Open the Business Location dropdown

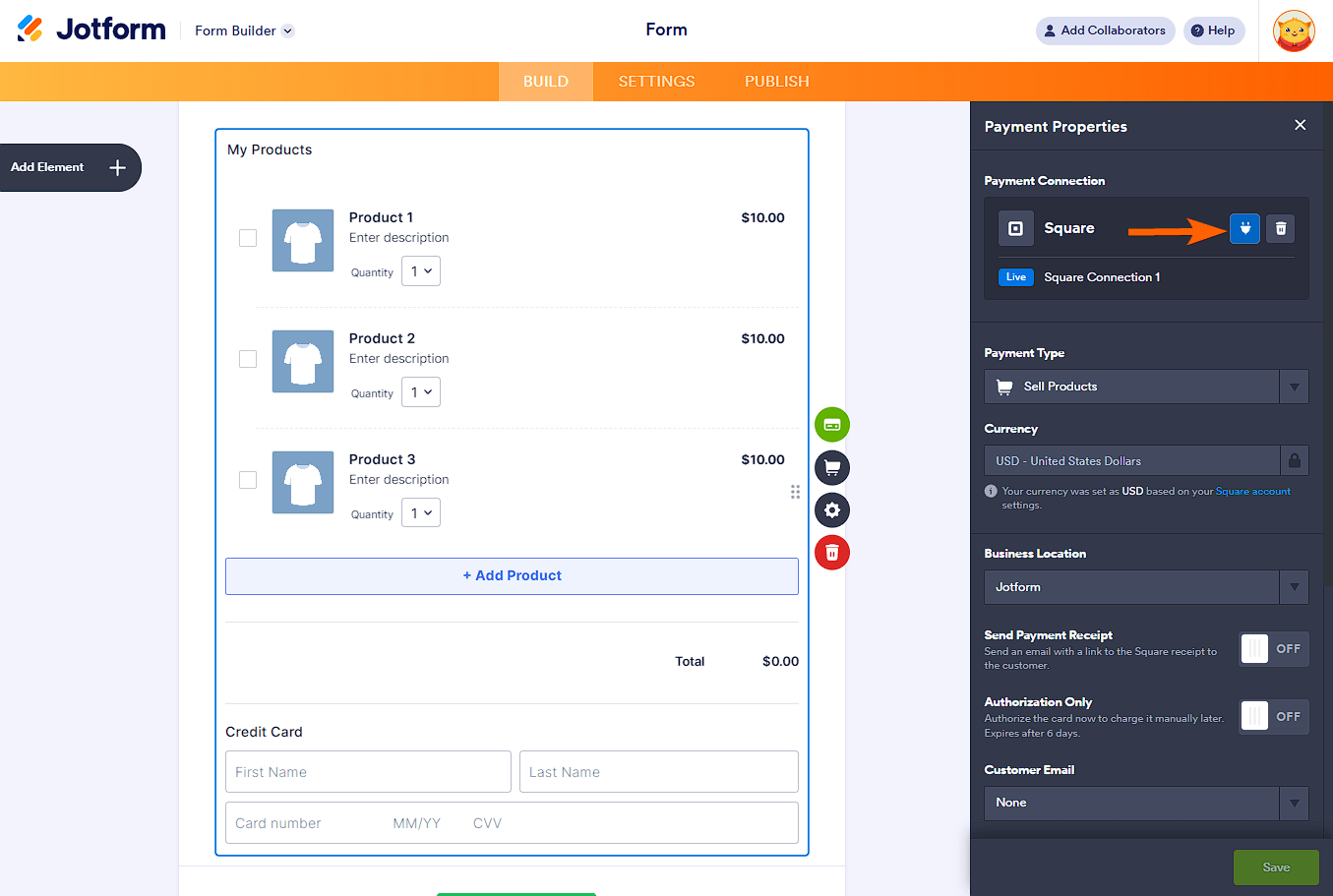coord(1146,587)
